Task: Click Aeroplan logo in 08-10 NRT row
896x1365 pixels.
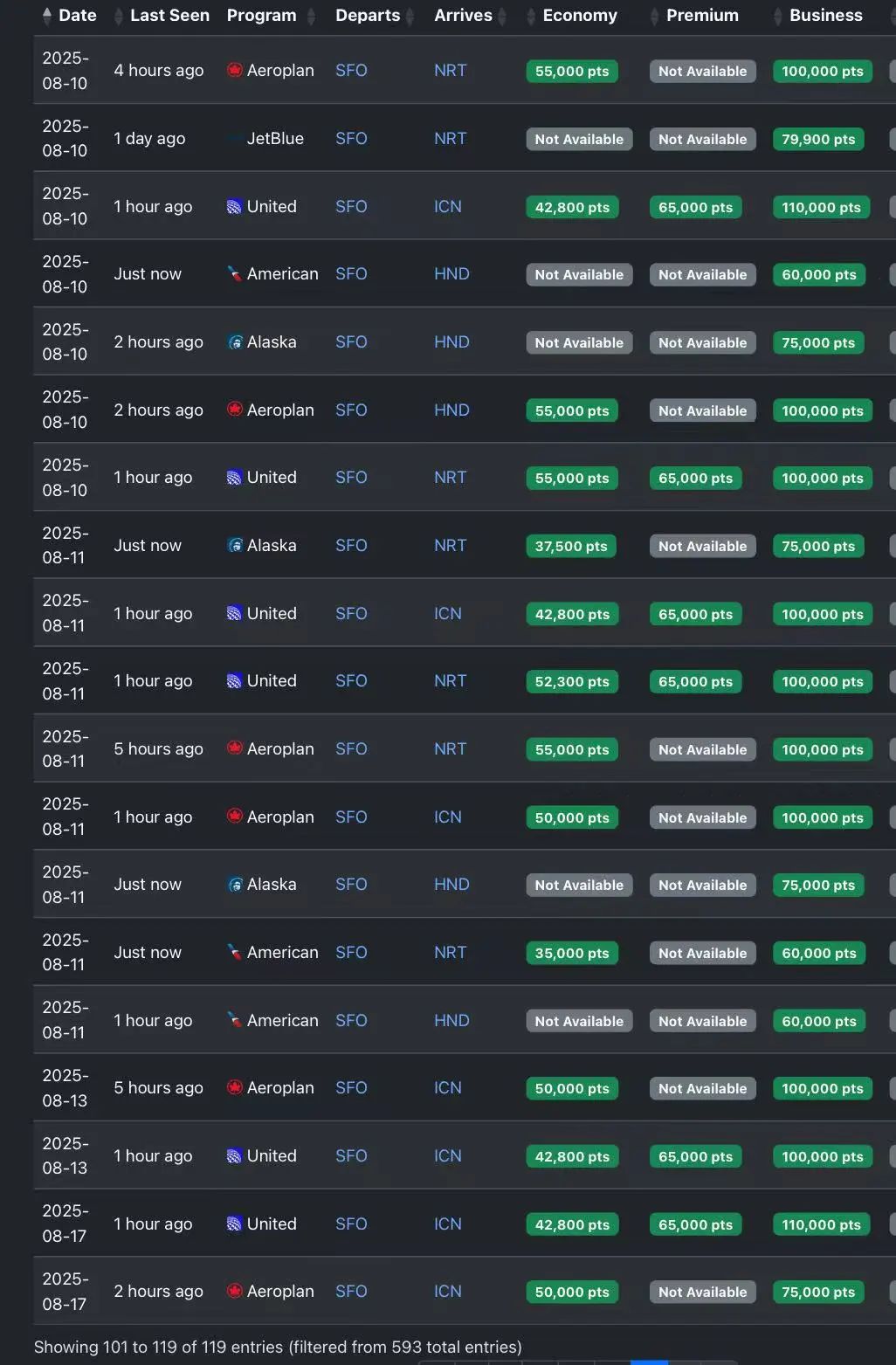Action: (x=234, y=70)
